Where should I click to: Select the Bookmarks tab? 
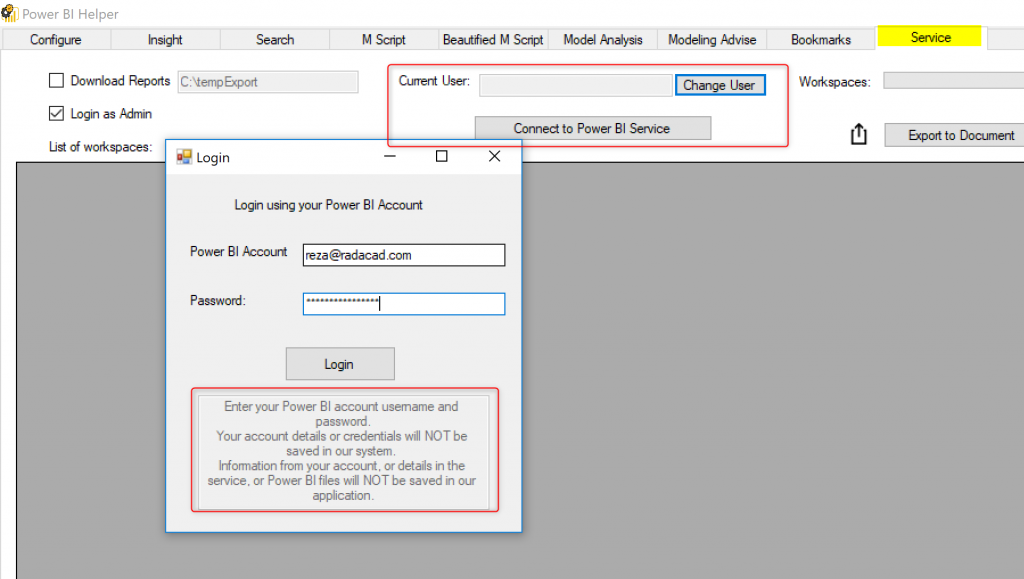pyautogui.click(x=821, y=39)
